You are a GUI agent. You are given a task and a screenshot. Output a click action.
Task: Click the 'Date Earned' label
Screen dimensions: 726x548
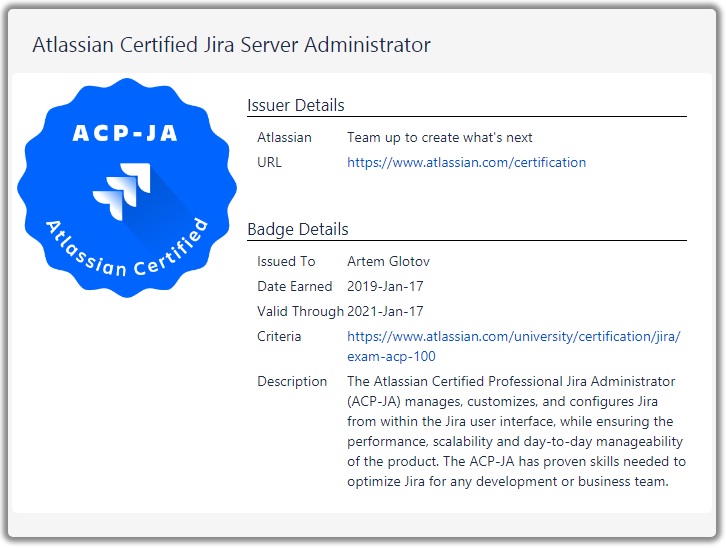(x=294, y=286)
